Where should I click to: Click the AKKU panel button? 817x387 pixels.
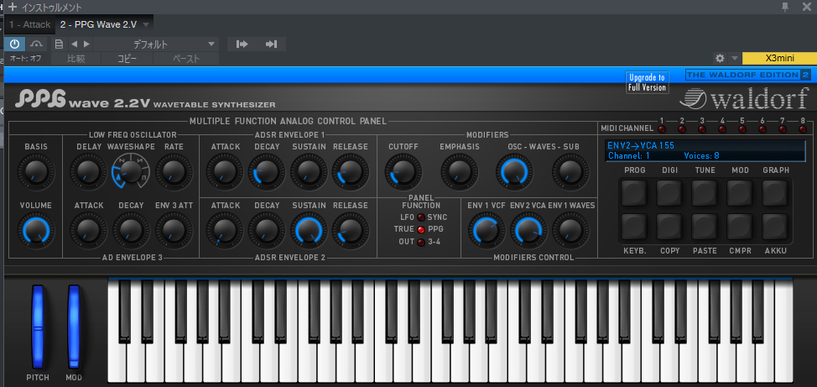[x=775, y=227]
